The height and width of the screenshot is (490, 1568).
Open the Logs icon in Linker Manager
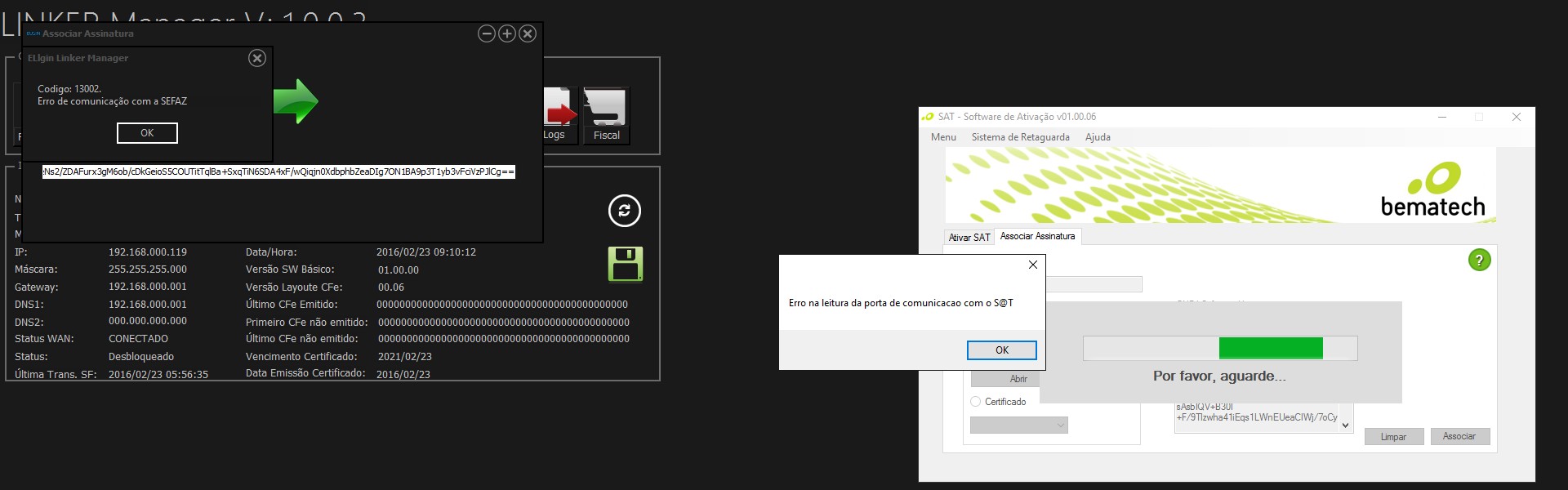coord(559,115)
